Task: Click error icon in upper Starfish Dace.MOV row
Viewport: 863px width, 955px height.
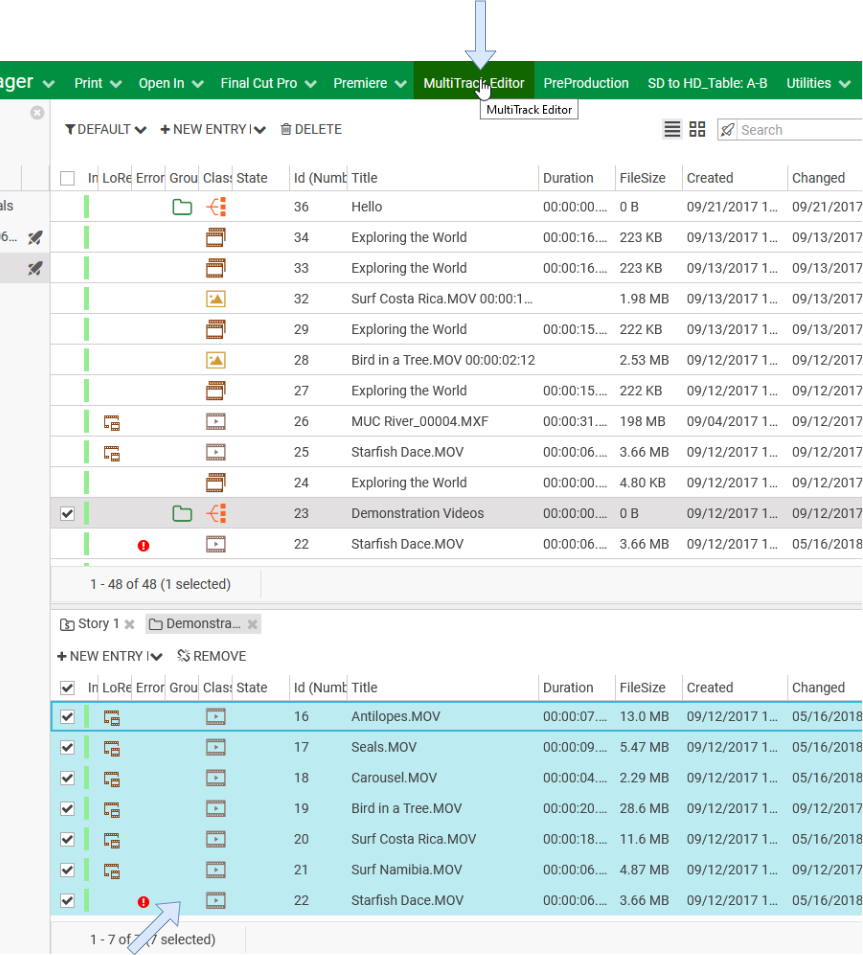Action: tap(143, 545)
